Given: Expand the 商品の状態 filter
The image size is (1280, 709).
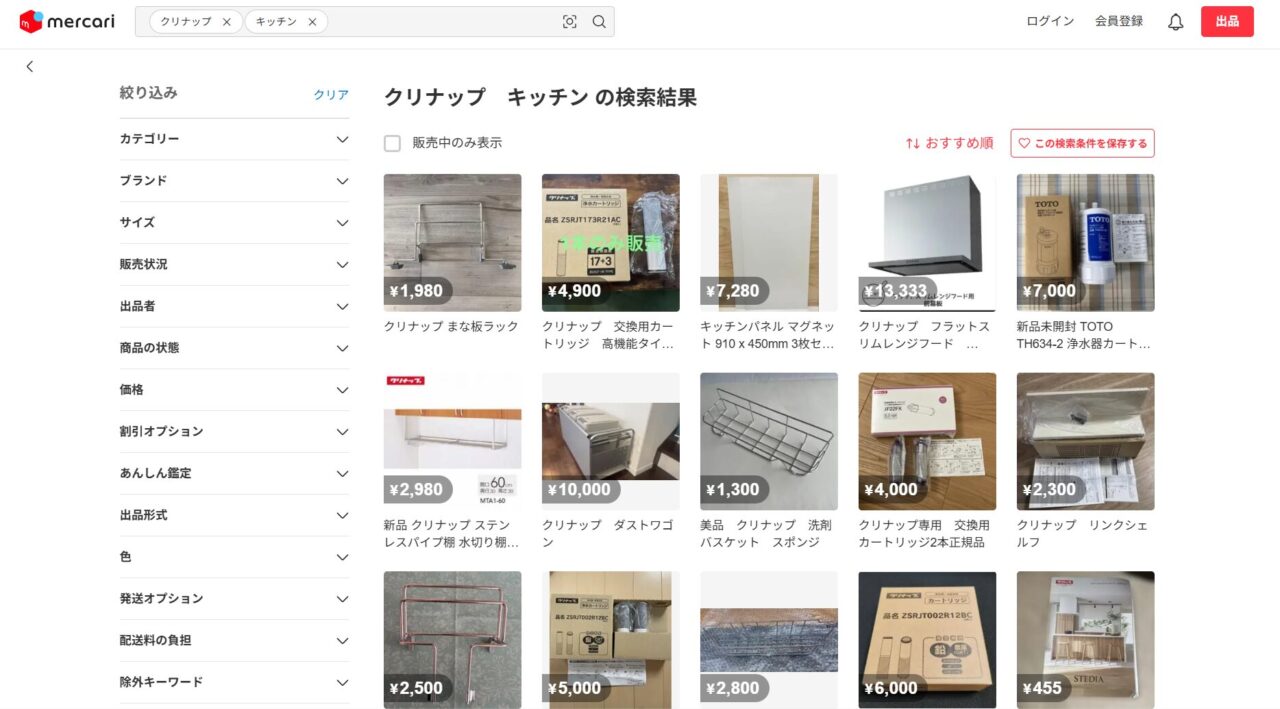Looking at the screenshot, I should click(x=234, y=348).
